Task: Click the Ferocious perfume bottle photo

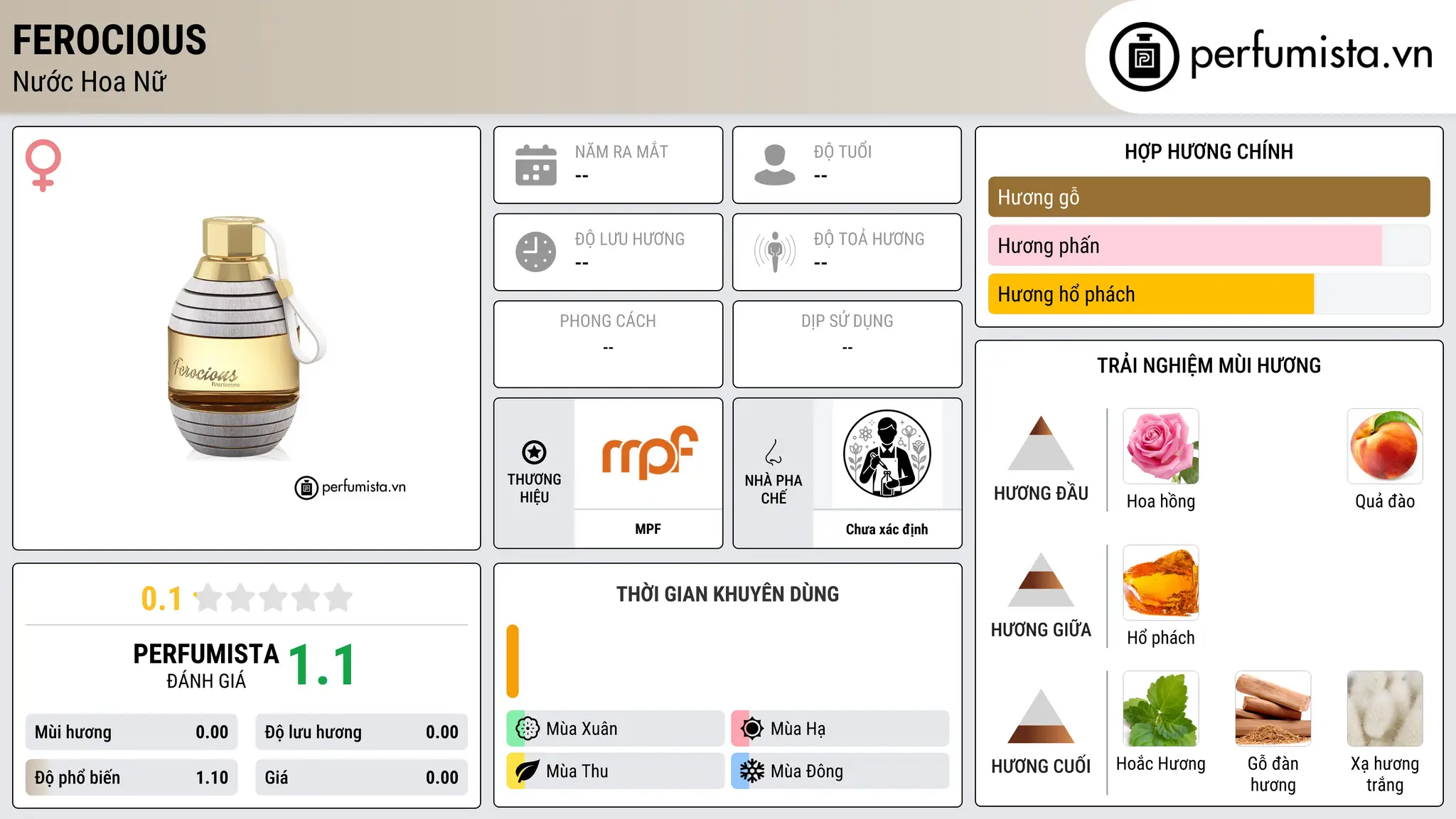Action: [x=246, y=338]
